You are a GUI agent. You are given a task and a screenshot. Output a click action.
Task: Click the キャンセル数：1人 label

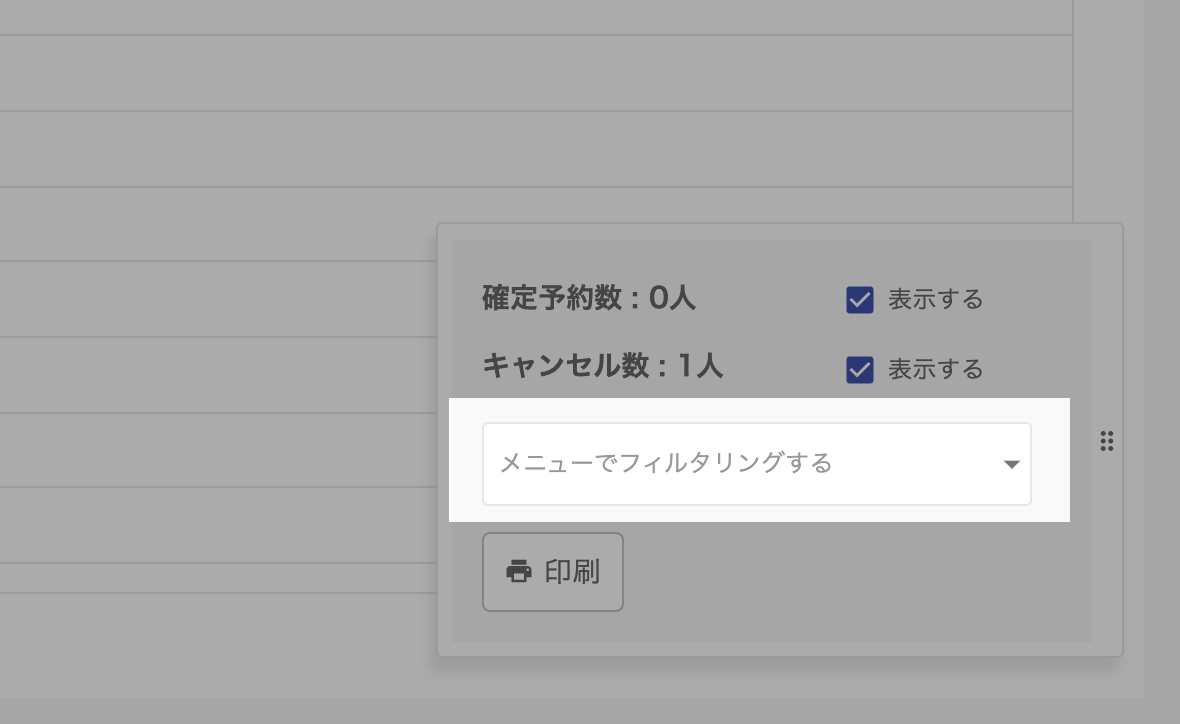tap(602, 366)
